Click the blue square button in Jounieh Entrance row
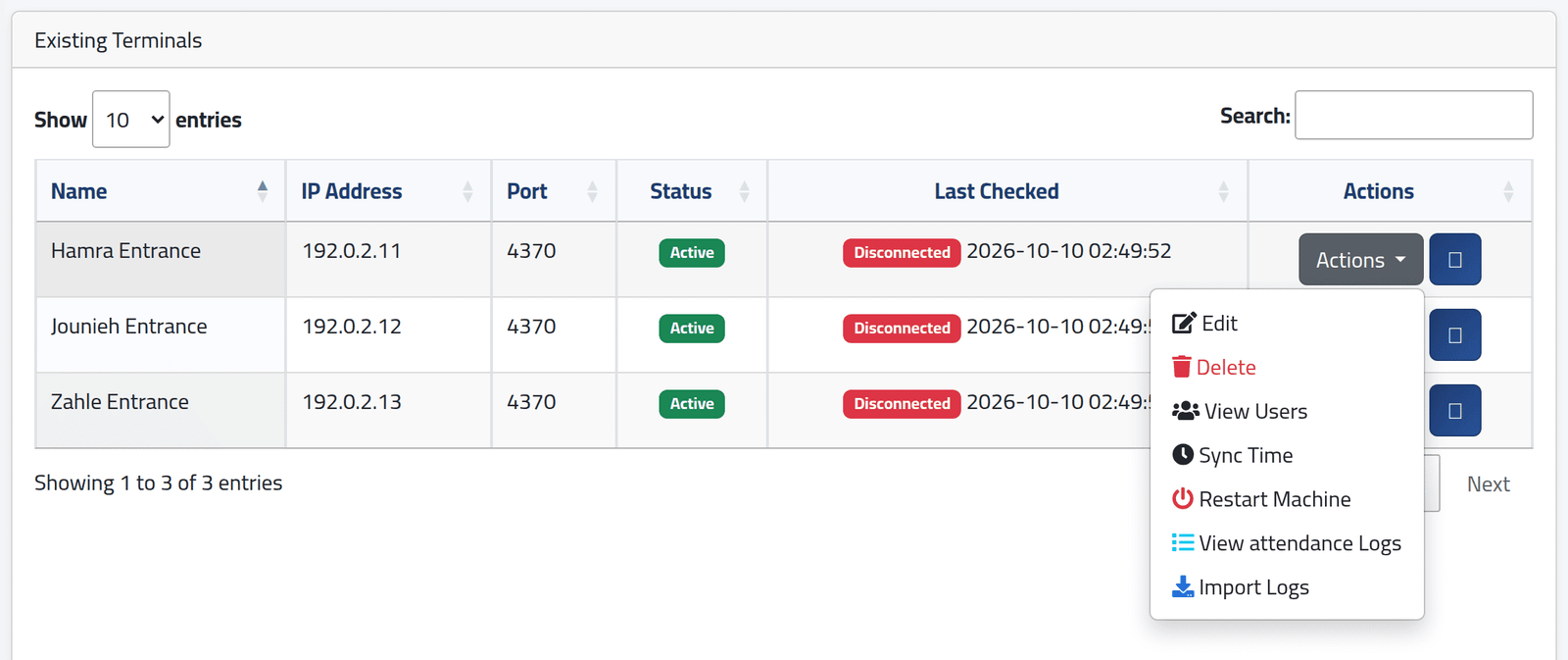Image resolution: width=1568 pixels, height=660 pixels. (x=1455, y=335)
